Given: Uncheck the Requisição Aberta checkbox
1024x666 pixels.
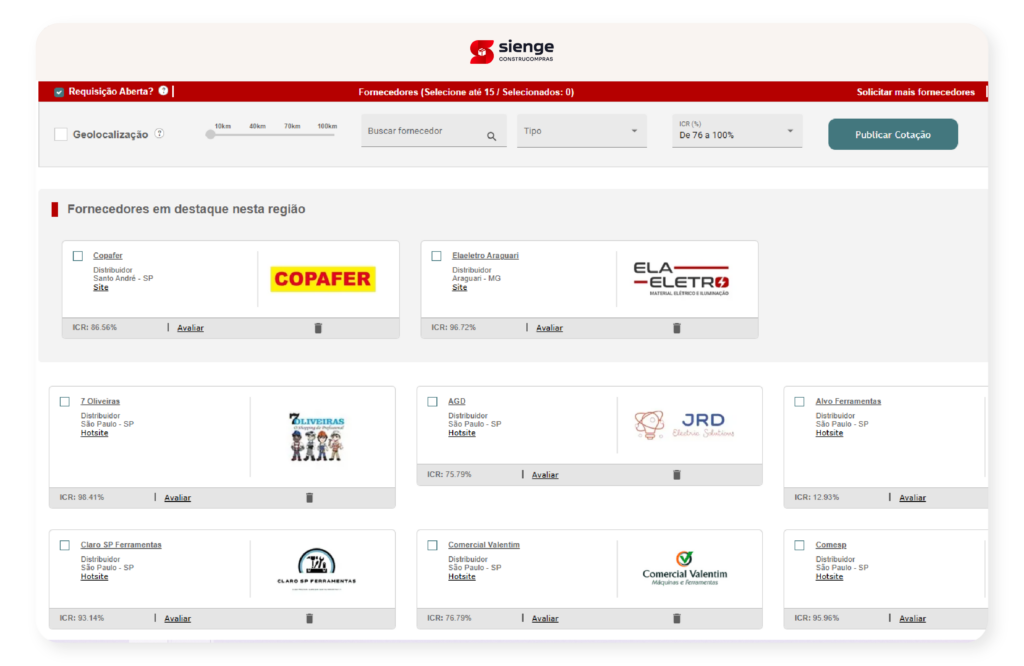Looking at the screenshot, I should (x=59, y=92).
